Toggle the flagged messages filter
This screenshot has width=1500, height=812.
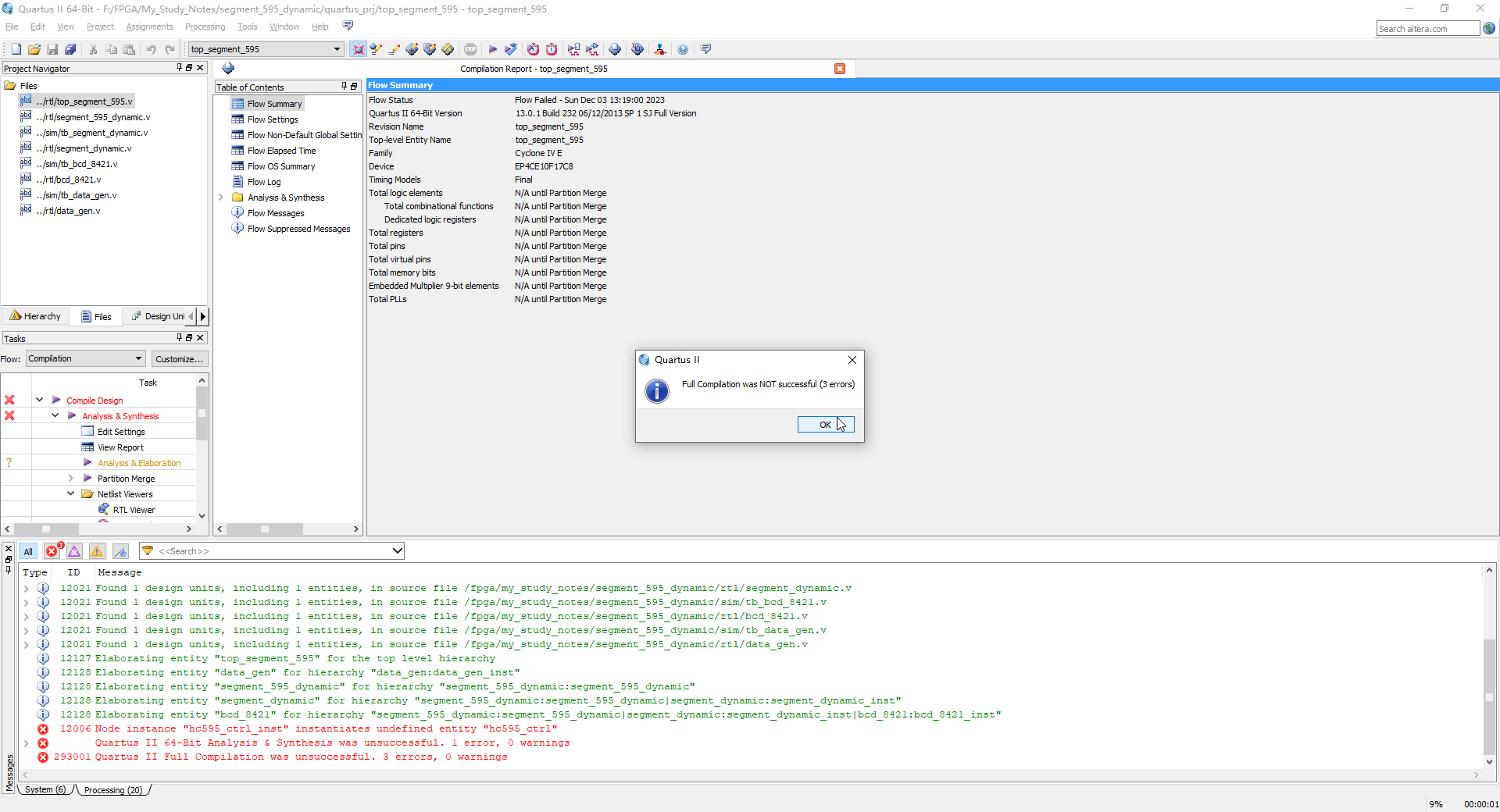(120, 551)
